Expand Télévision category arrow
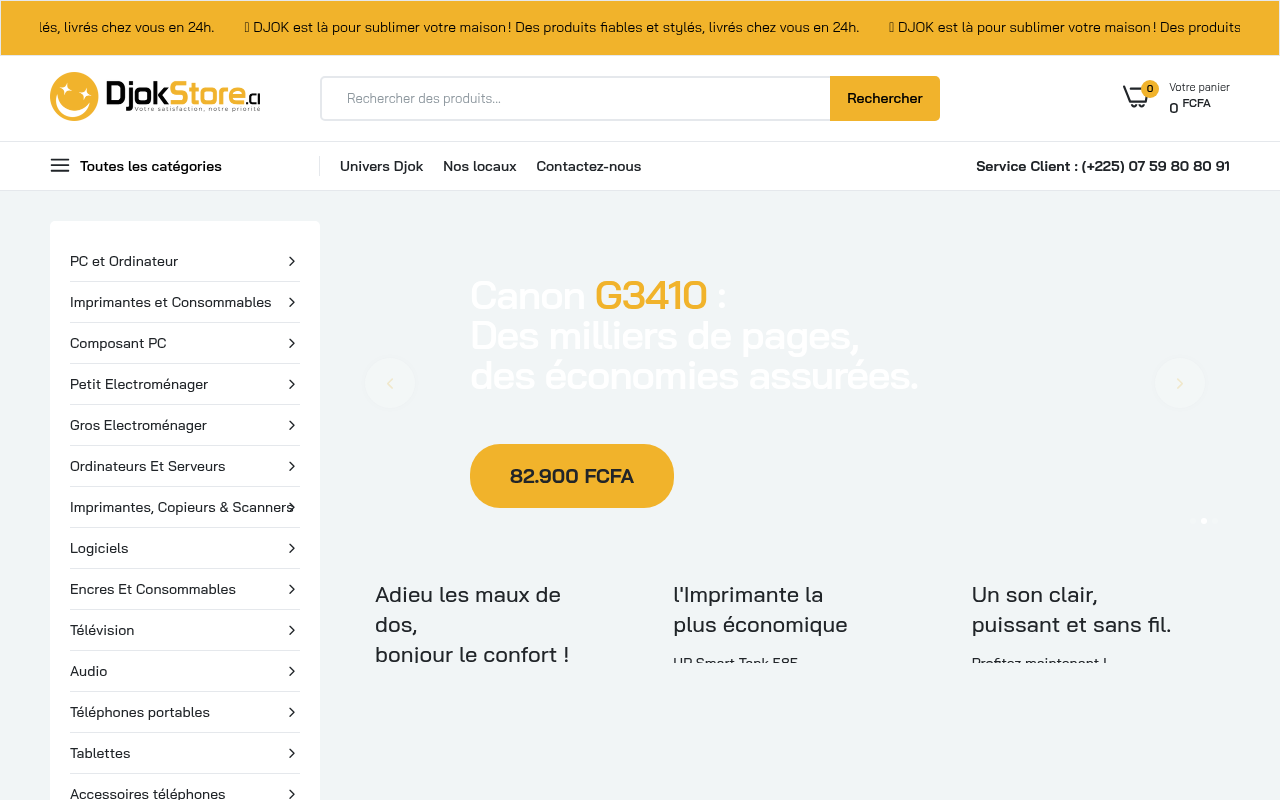The height and width of the screenshot is (800, 1280). click(292, 630)
